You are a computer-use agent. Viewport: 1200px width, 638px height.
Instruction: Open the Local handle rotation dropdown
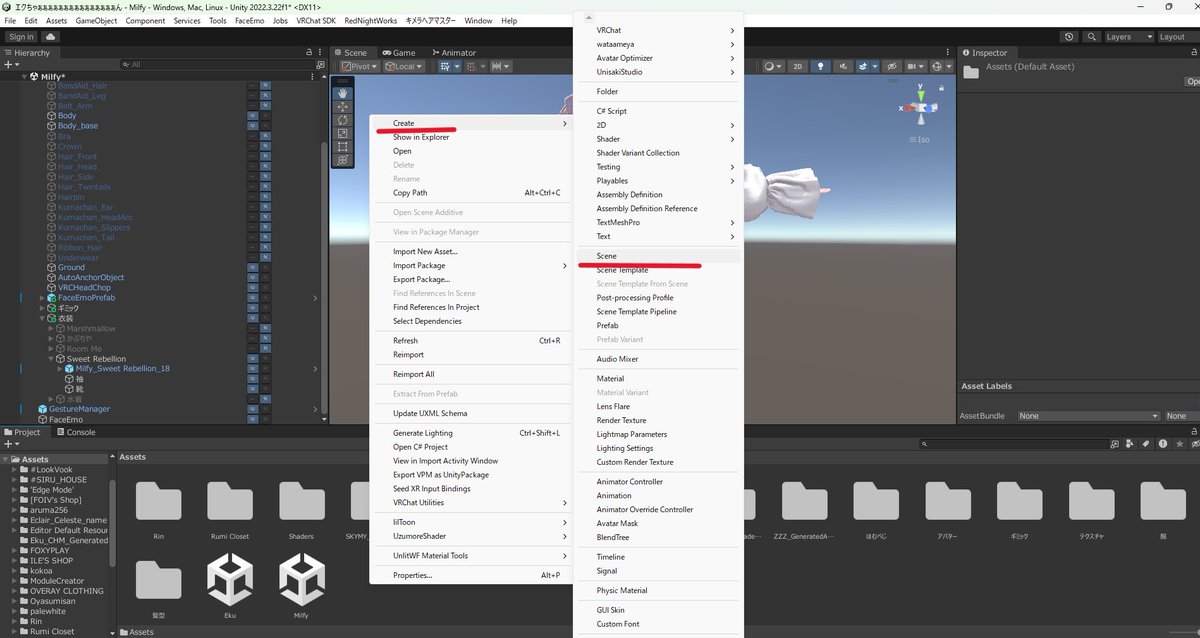(404, 66)
